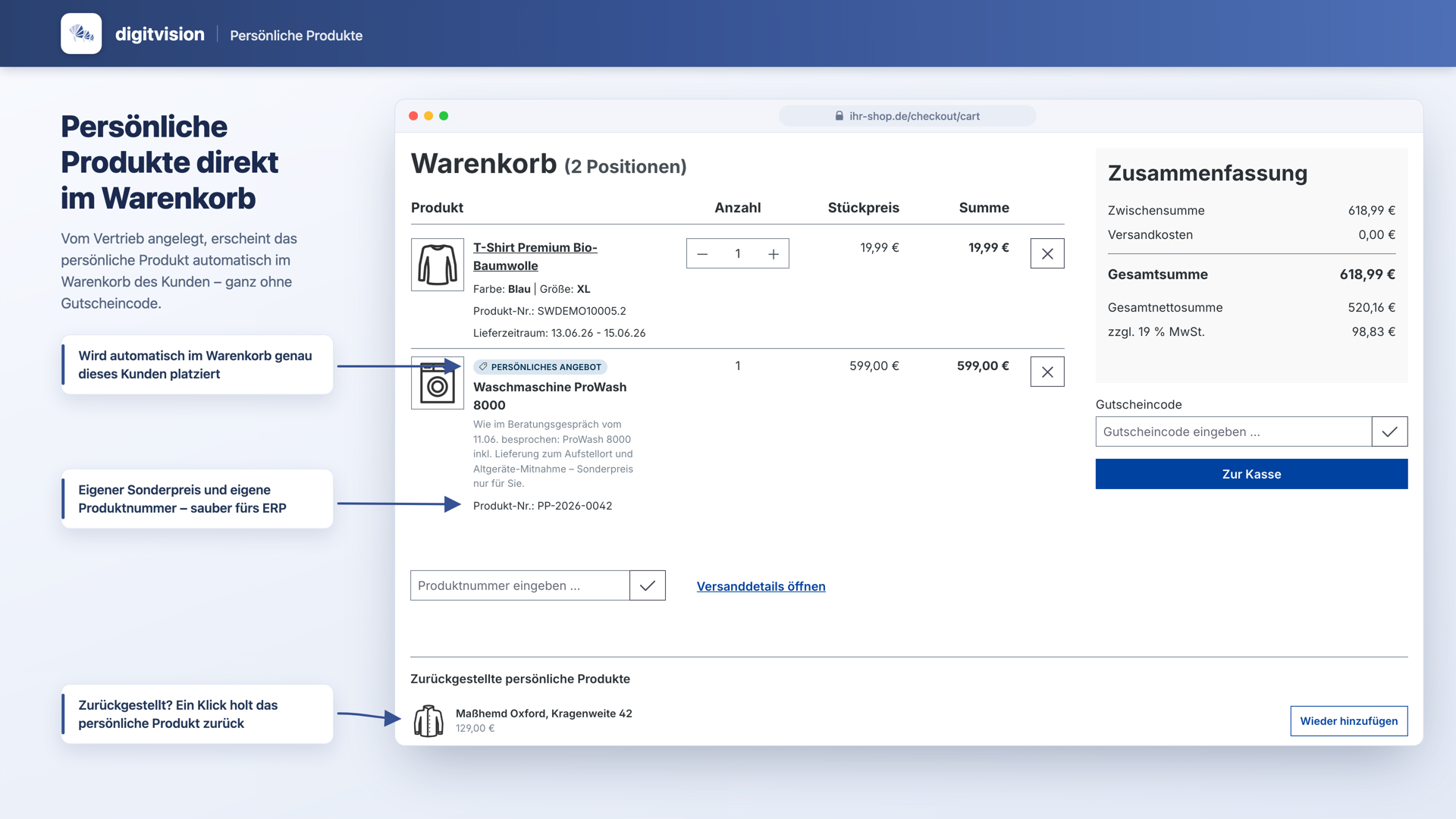The height and width of the screenshot is (819, 1456).
Task: Submit product number with checkmark icon
Action: tap(648, 585)
